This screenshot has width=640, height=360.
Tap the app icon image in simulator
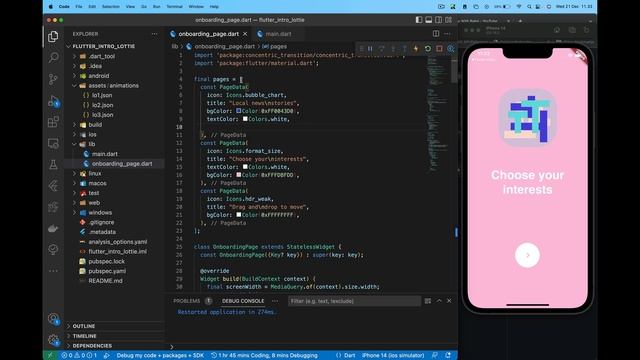click(x=527, y=118)
